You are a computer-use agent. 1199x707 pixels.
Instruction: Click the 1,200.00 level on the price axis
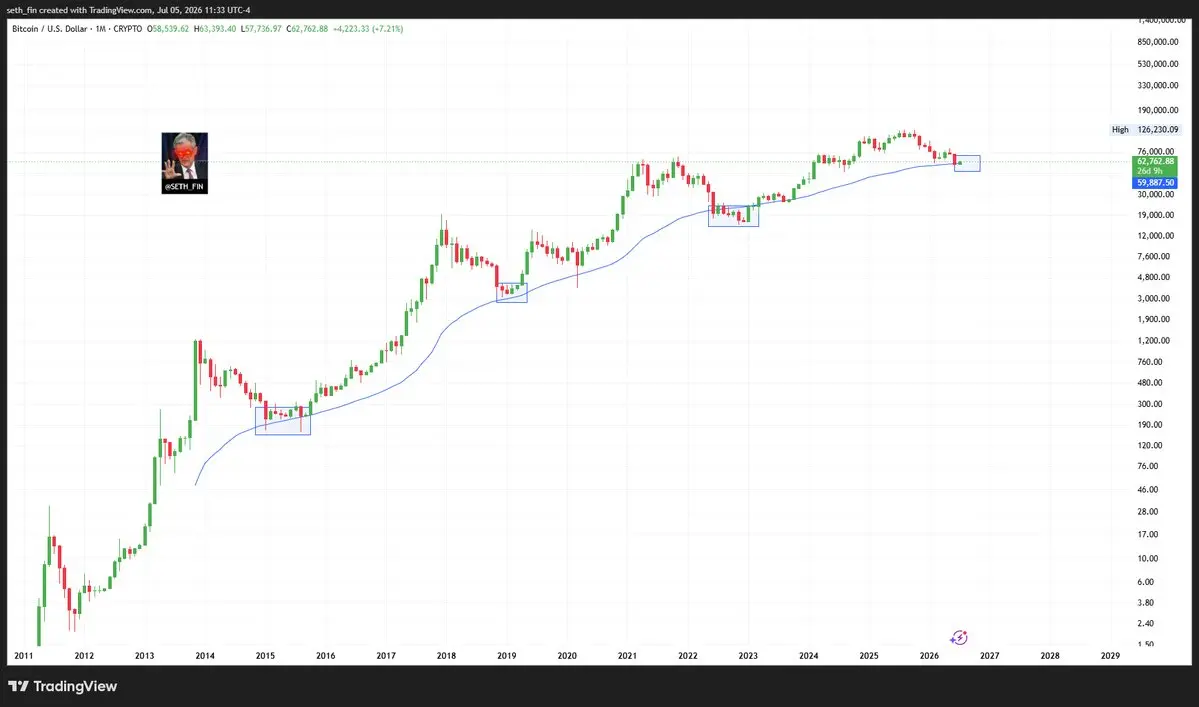[1156, 341]
